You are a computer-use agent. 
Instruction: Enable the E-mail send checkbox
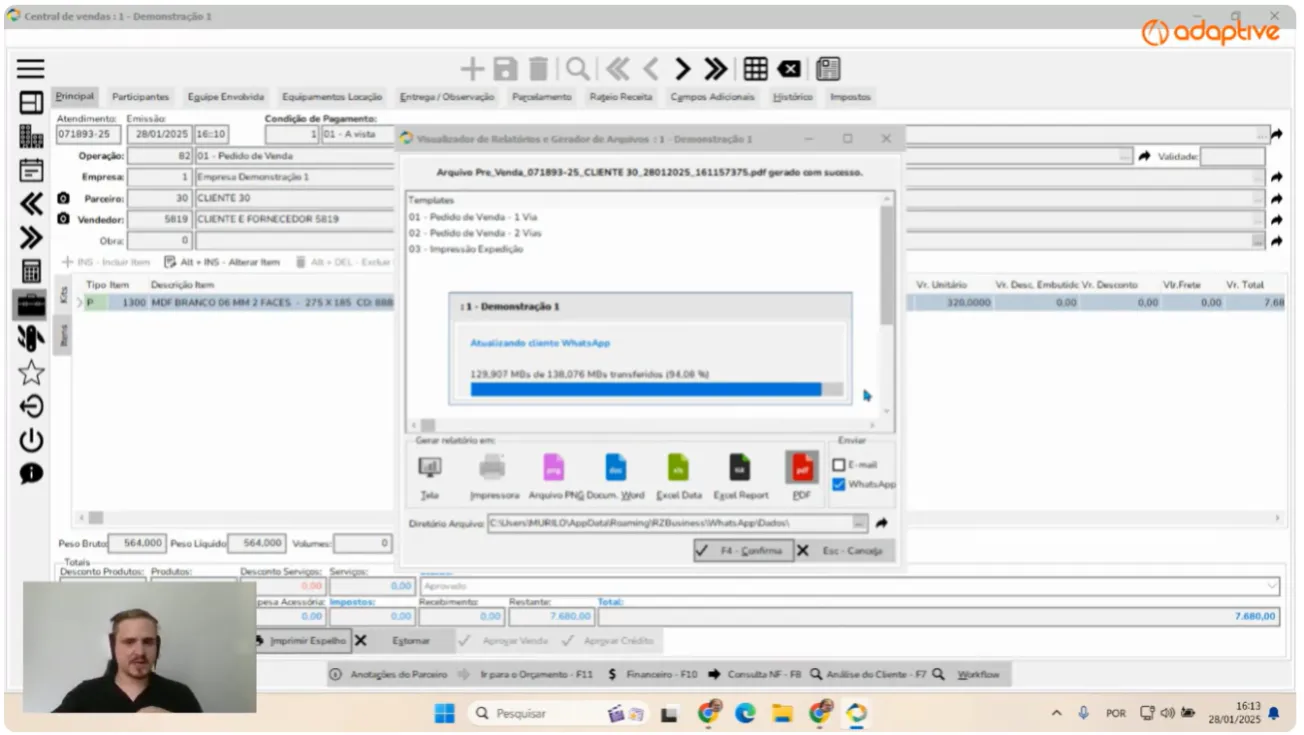tap(839, 465)
